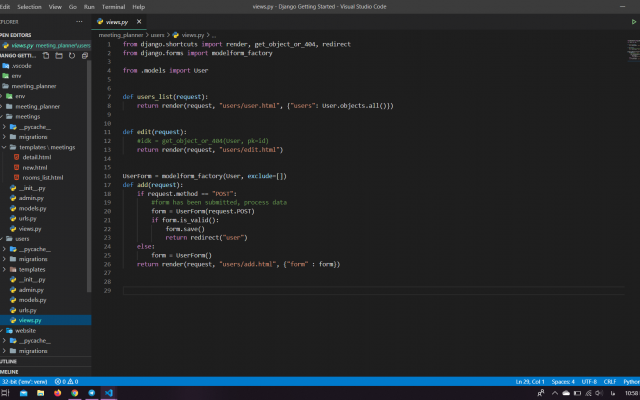640x400 pixels.
Task: Show hidden system tray icons
Action: (555, 393)
